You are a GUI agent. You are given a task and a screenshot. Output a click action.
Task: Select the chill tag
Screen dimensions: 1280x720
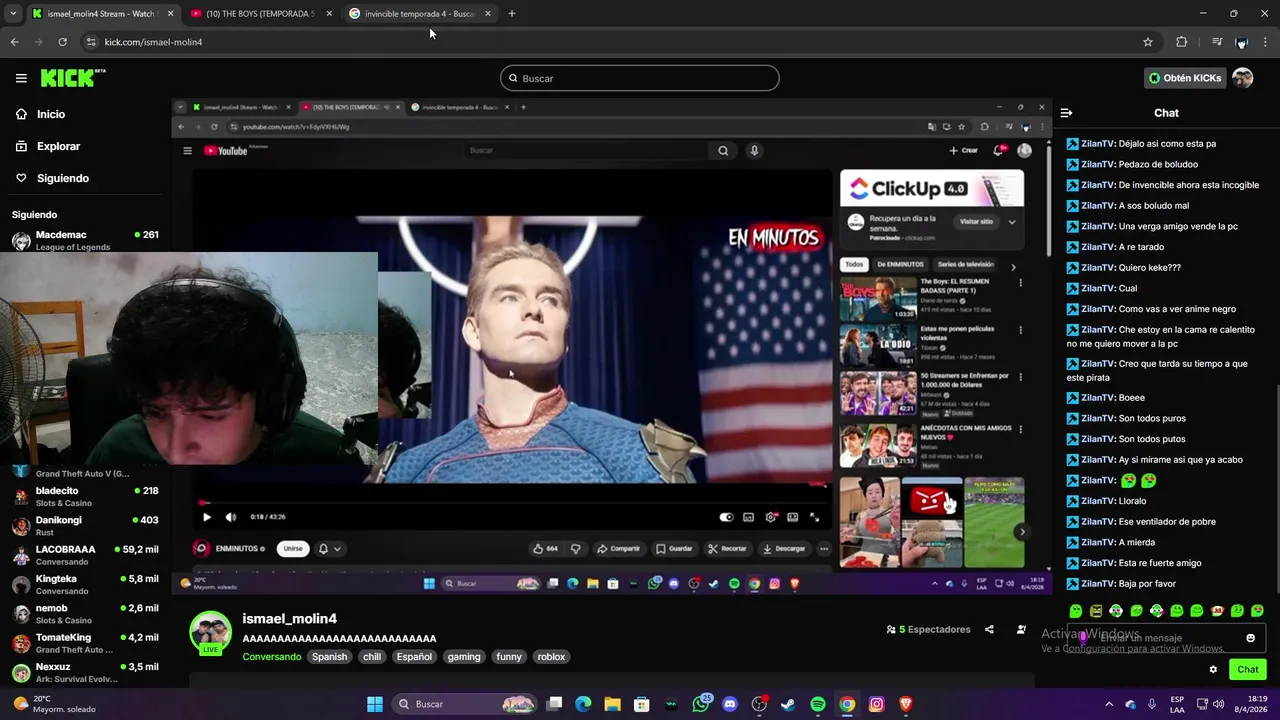372,657
